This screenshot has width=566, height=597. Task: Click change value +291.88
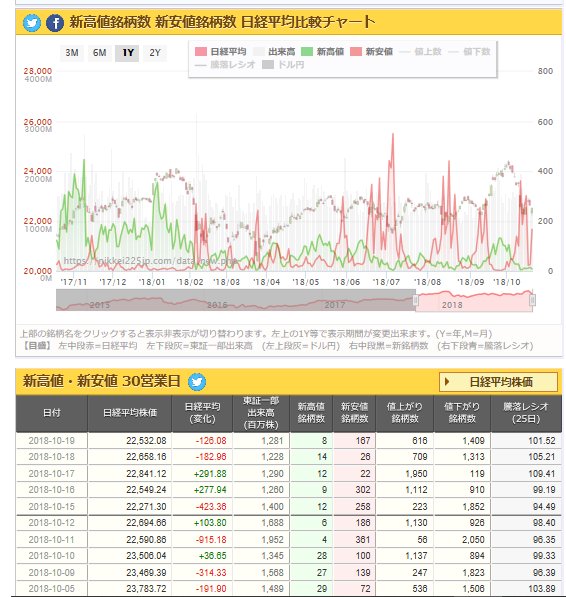(x=210, y=473)
